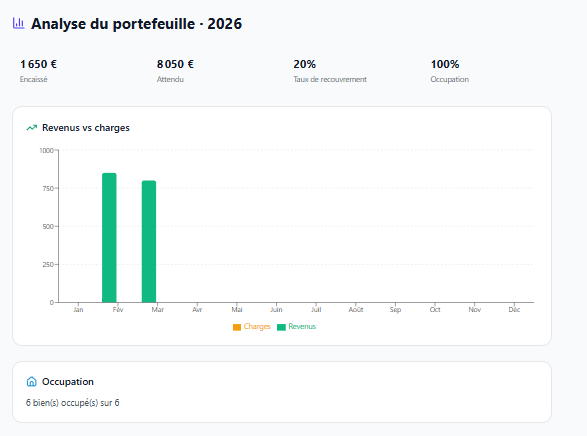This screenshot has height=436, width=587.
Task: Click the "Revenus vs charges" chart title
Action: (x=86, y=128)
